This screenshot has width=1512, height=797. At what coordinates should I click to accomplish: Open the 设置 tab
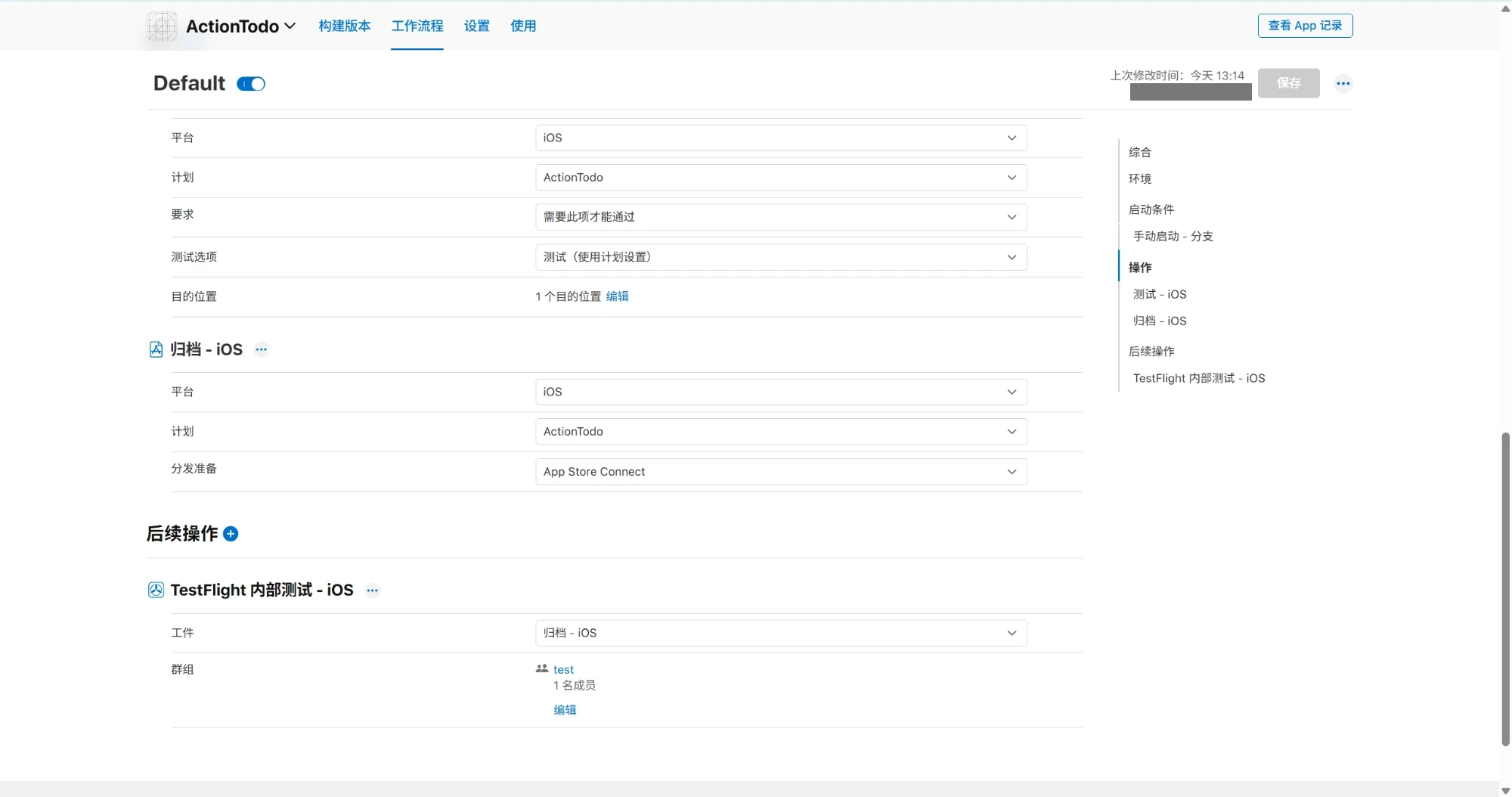click(x=477, y=26)
